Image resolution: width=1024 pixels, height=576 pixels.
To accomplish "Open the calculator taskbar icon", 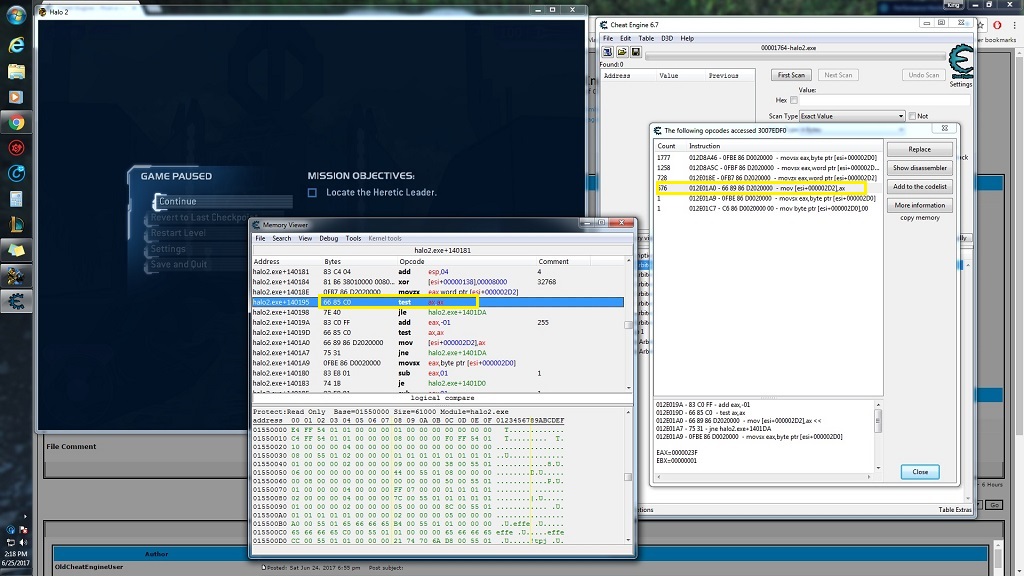I will coord(16,199).
